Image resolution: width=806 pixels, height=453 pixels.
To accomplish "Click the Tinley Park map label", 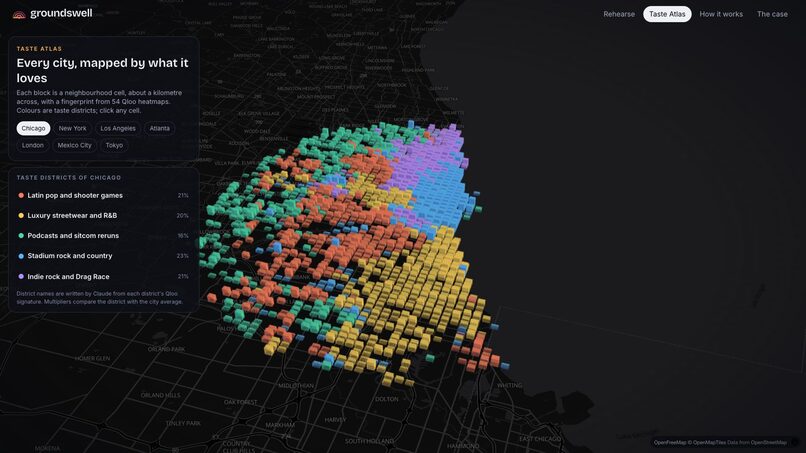I will (x=183, y=423).
